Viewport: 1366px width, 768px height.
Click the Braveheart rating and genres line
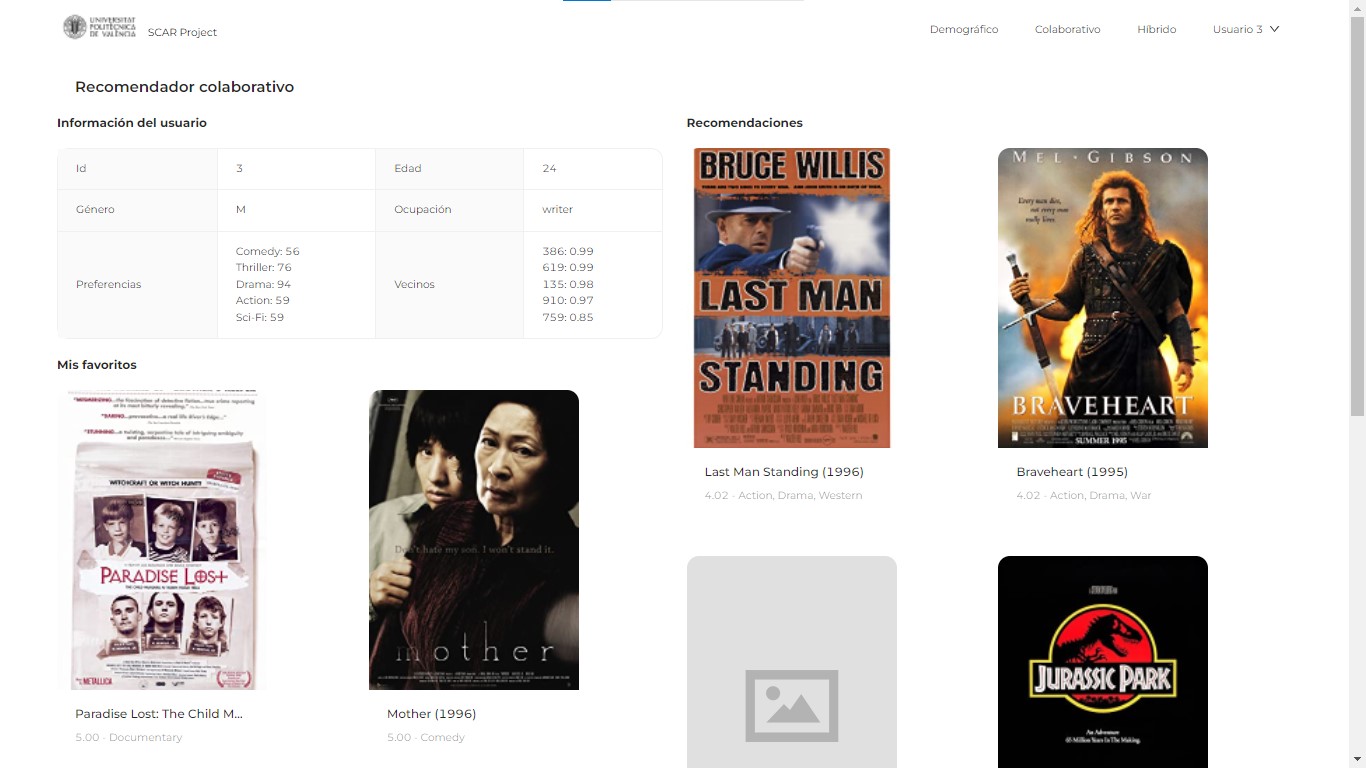pyautogui.click(x=1084, y=495)
